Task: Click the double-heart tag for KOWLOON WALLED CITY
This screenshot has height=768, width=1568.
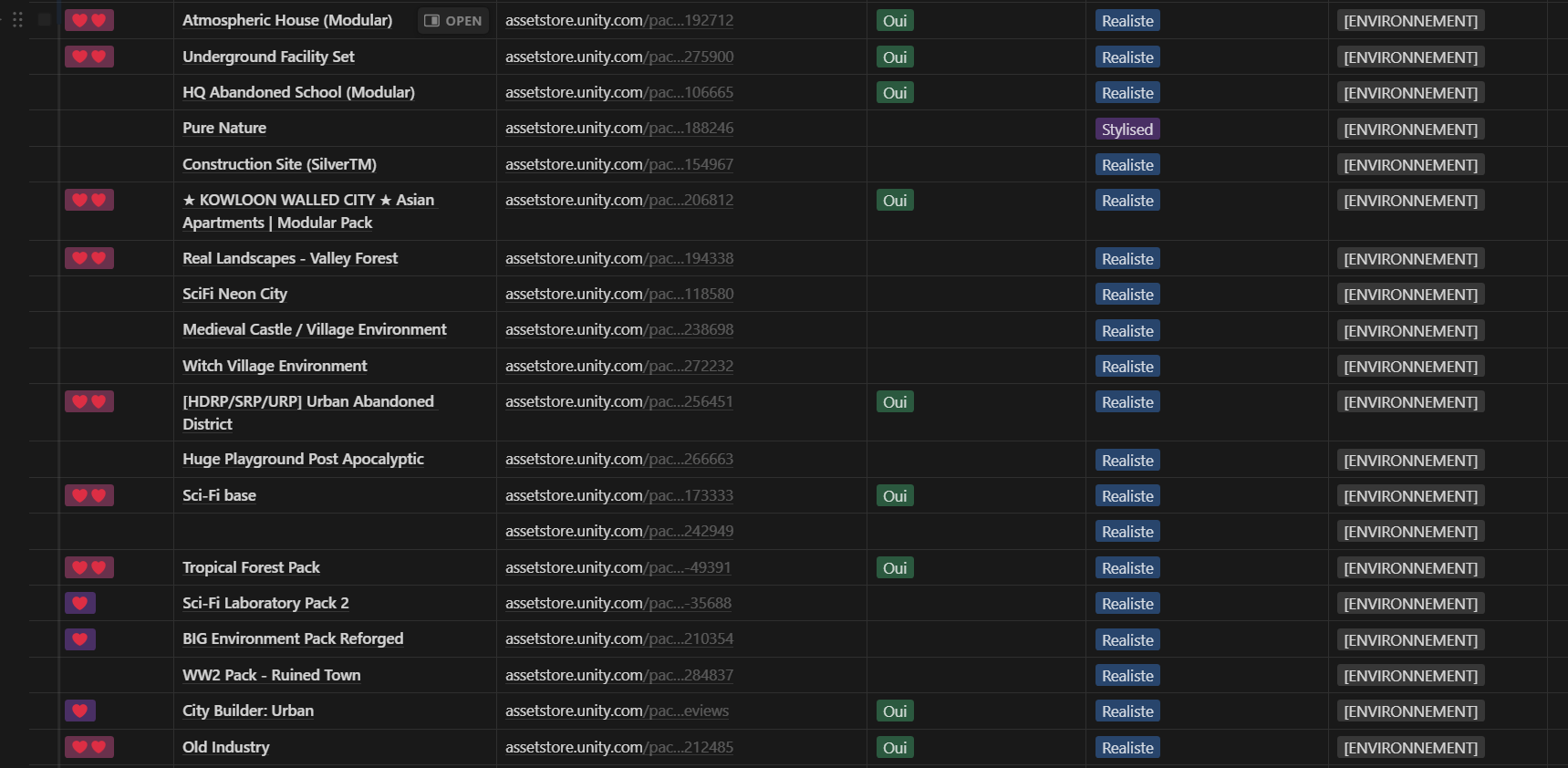Action: [89, 200]
